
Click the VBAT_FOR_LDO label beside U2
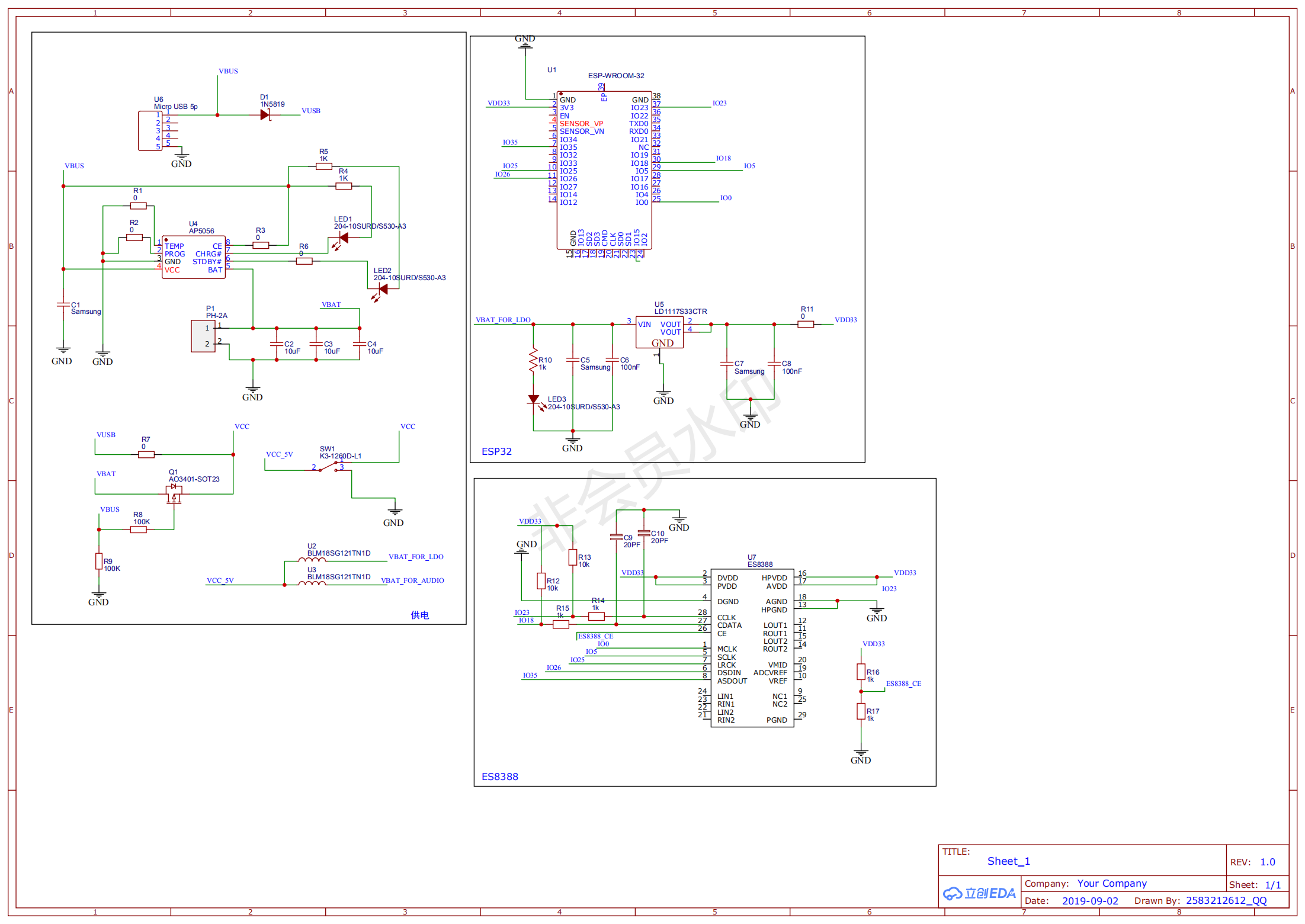click(x=416, y=557)
